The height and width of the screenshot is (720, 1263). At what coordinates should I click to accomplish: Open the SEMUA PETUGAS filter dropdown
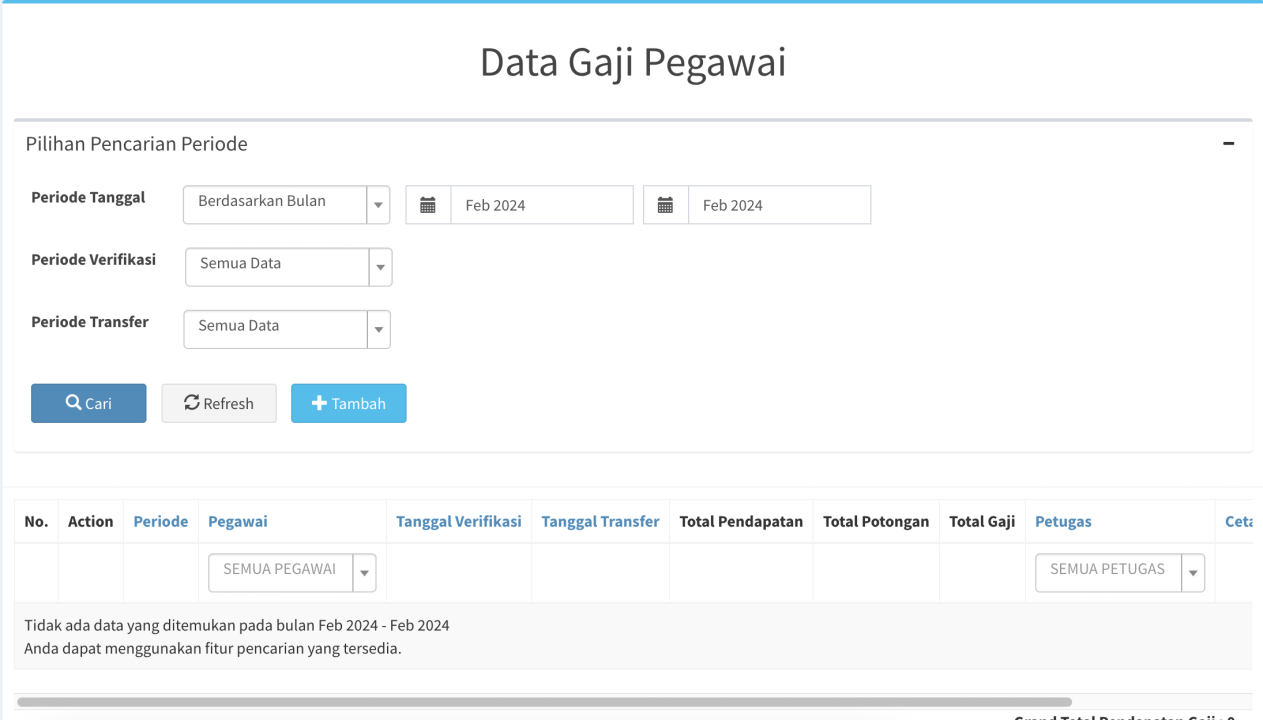(x=1120, y=572)
